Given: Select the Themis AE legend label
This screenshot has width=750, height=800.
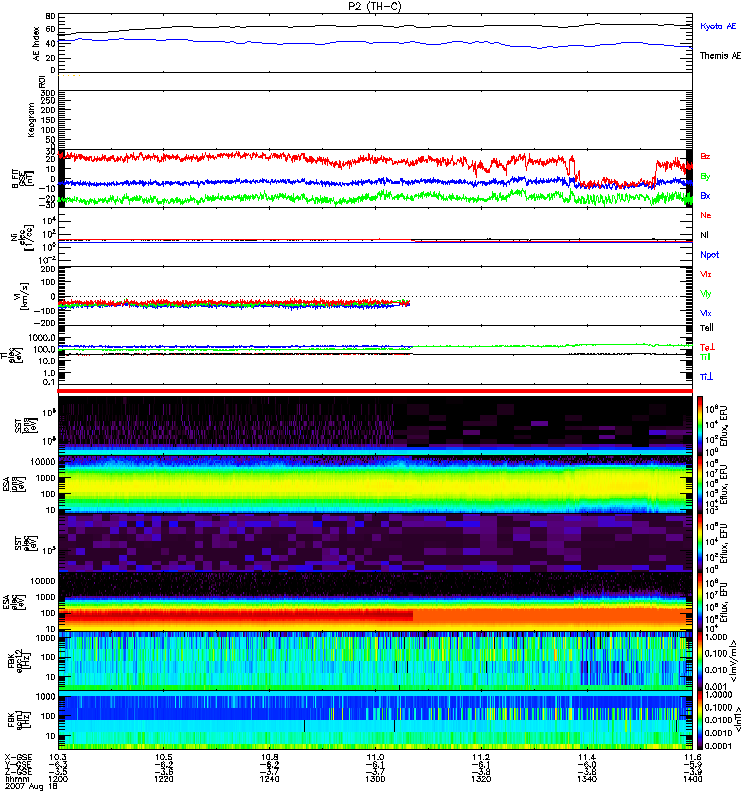Looking at the screenshot, I should pos(720,56).
